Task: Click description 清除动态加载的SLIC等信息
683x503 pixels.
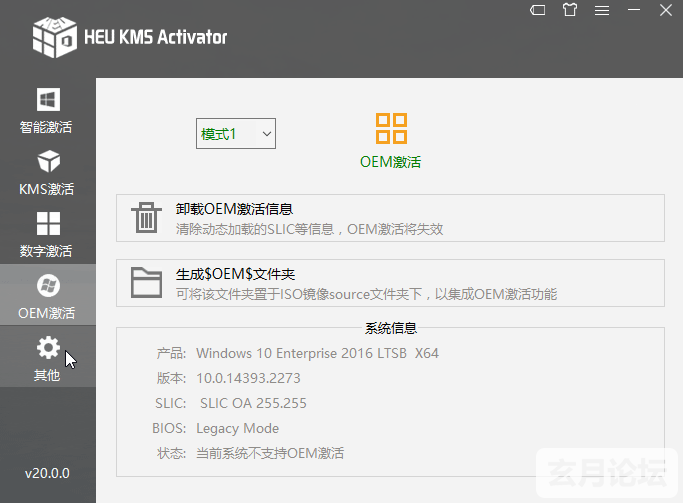Action: (x=255, y=229)
